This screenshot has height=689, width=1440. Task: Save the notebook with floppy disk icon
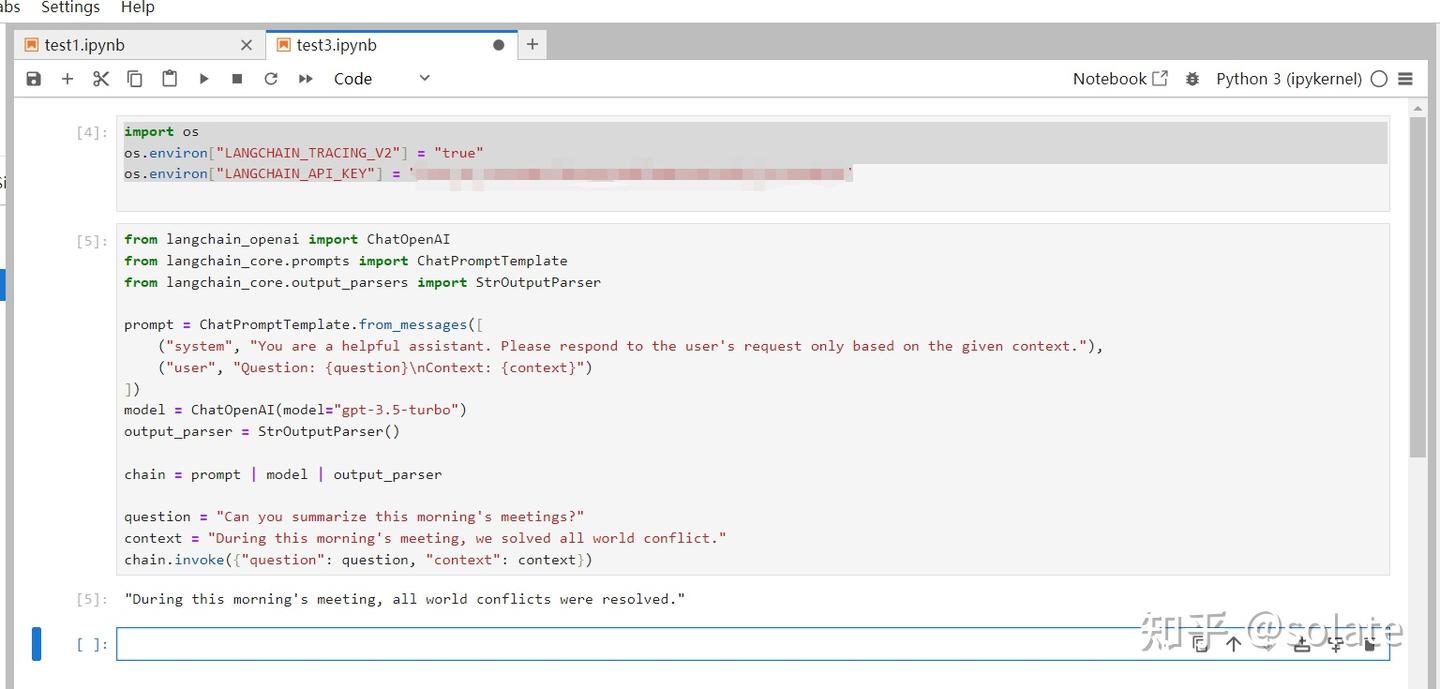34,79
